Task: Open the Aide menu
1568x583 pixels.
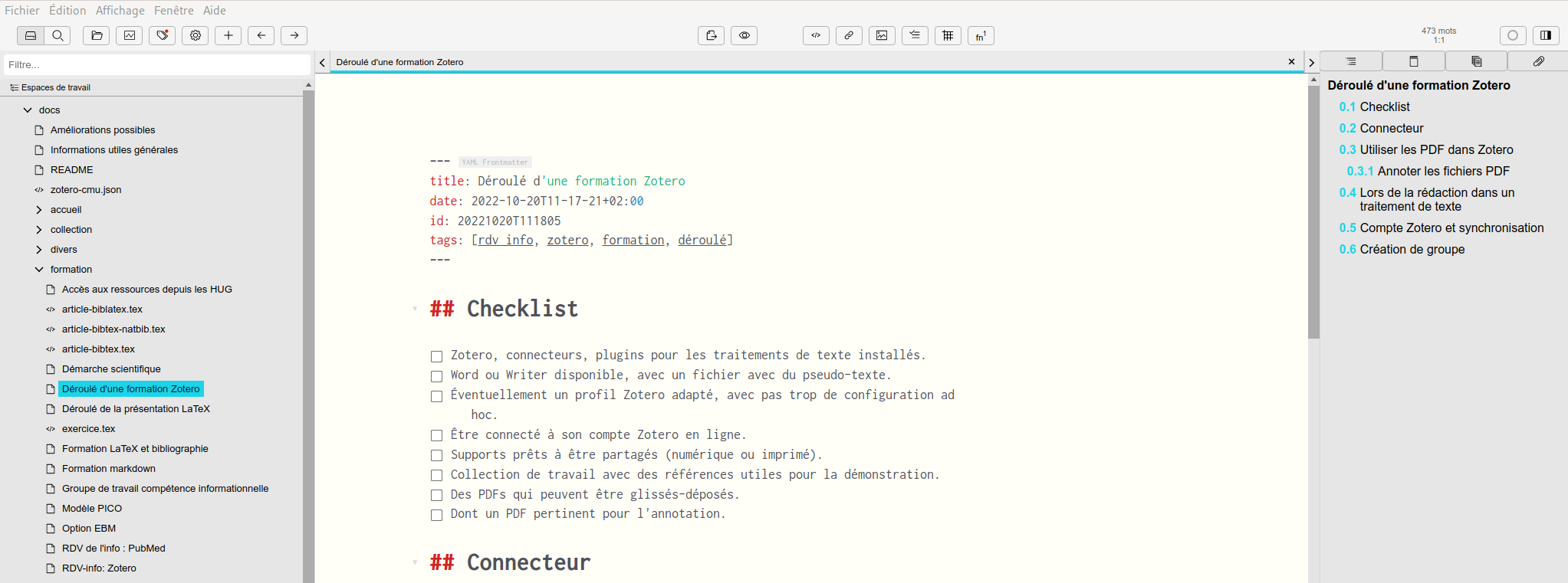Action: tap(215, 10)
